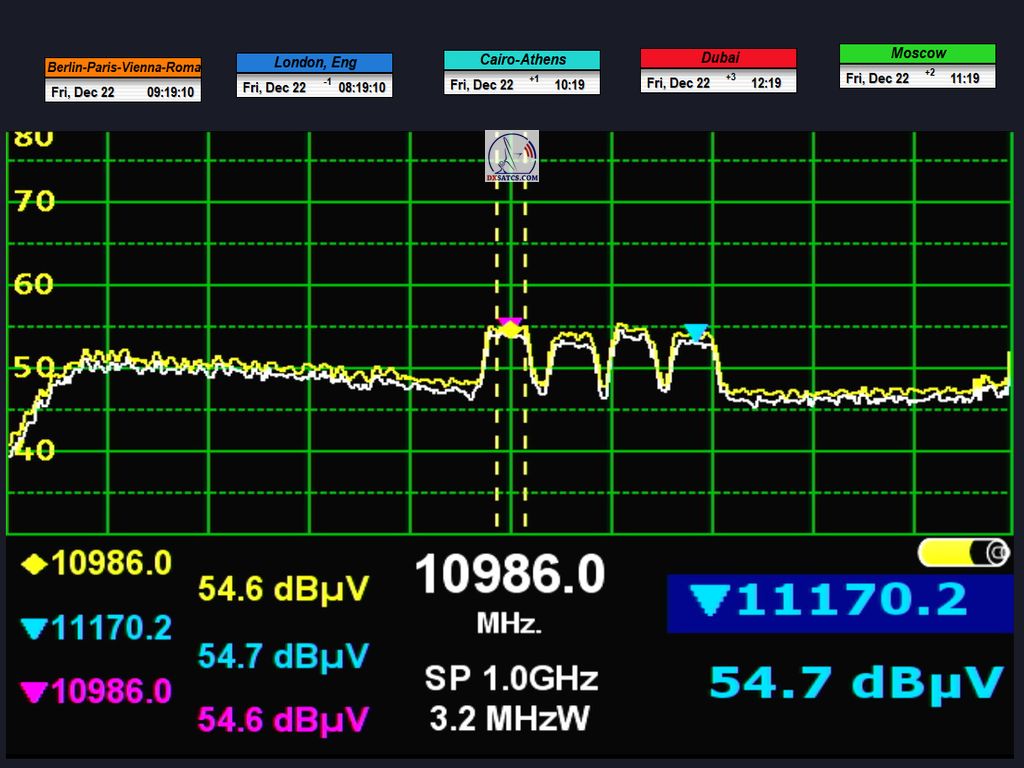
Task: Click the large cyan 54.7 dBµV reading
Action: [856, 682]
